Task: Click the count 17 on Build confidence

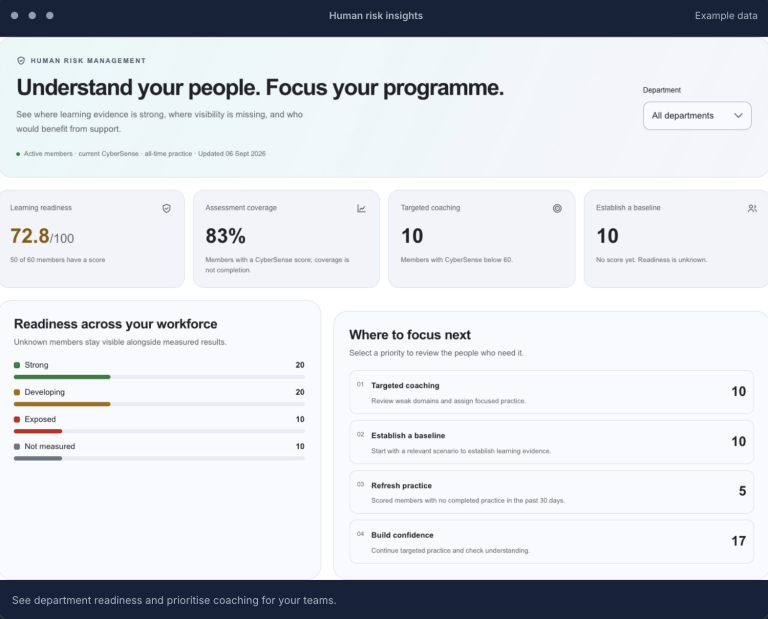Action: pos(739,541)
